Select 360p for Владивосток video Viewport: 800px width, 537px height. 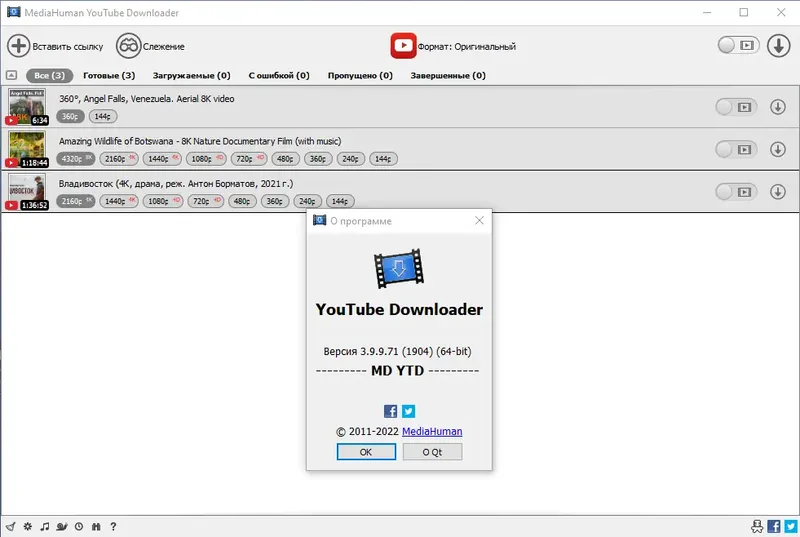(x=274, y=201)
